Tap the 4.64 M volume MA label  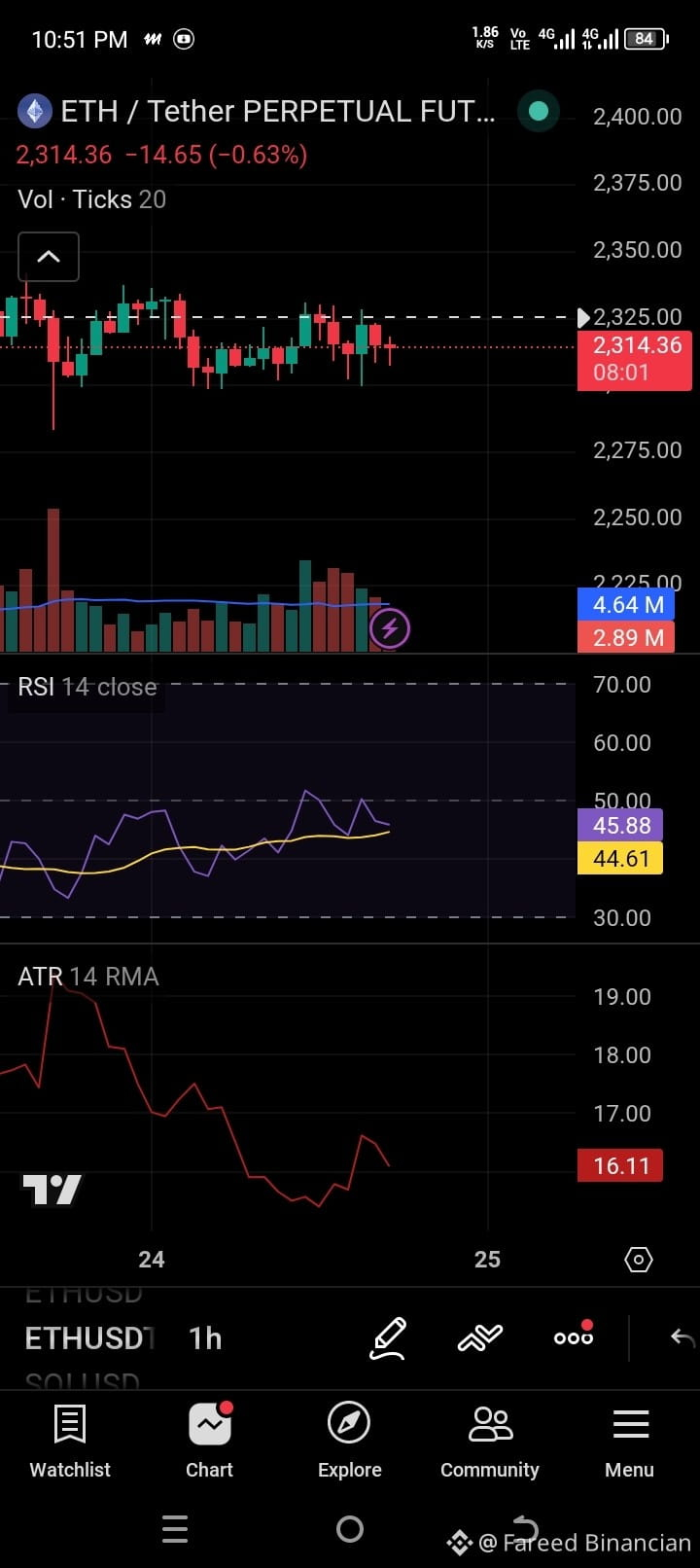(626, 604)
